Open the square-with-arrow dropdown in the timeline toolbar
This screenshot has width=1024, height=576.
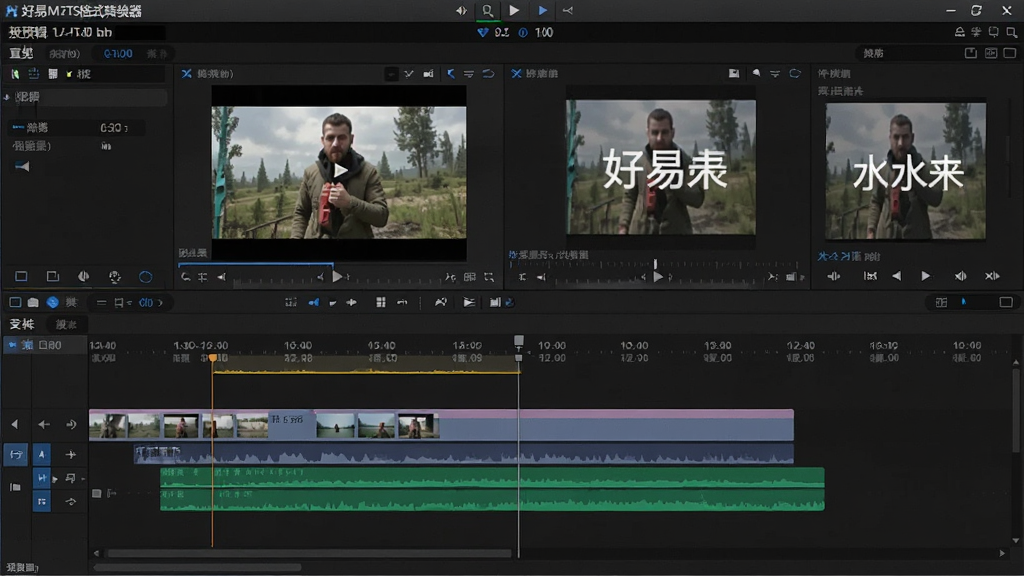point(121,302)
